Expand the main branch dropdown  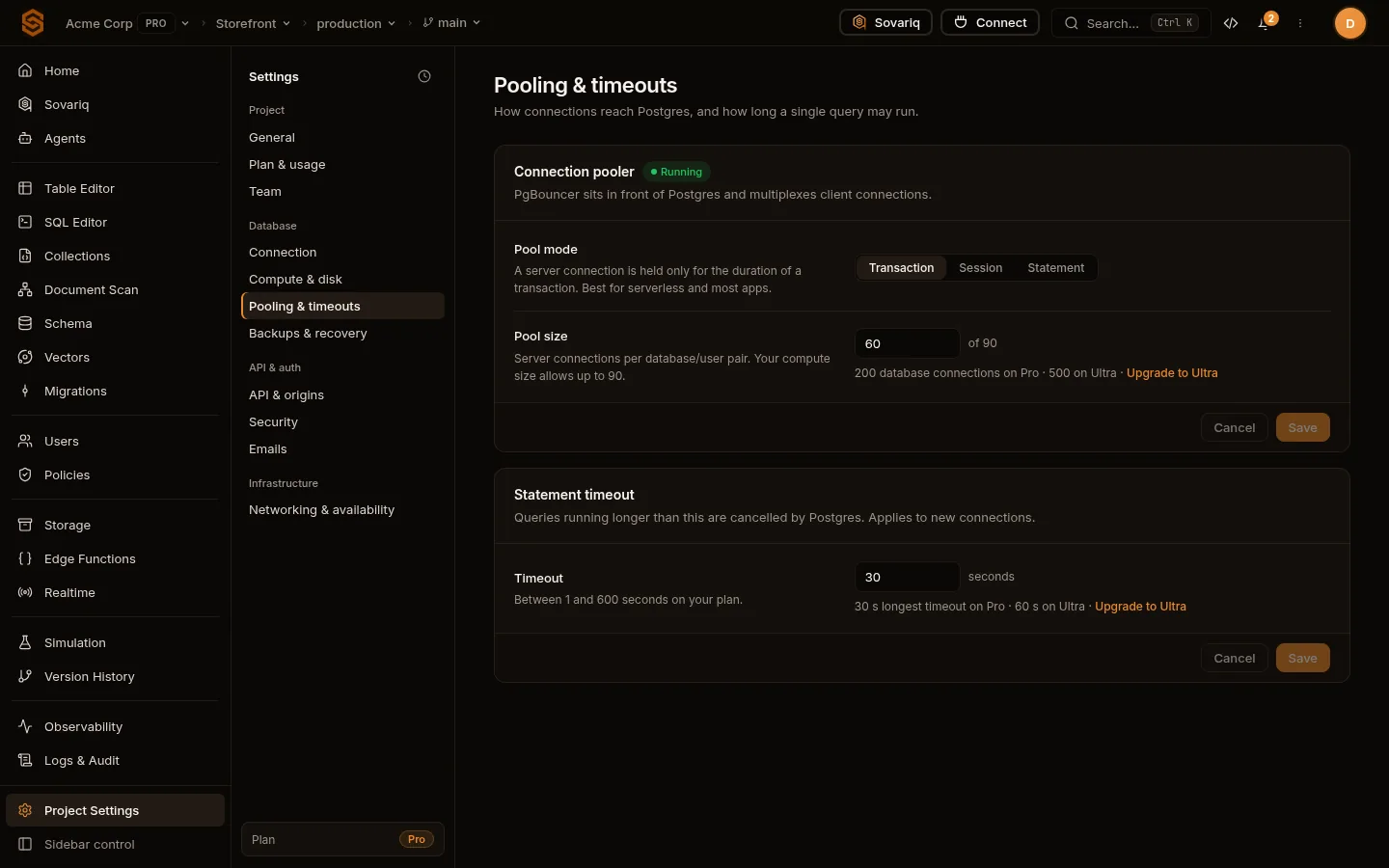tap(451, 23)
